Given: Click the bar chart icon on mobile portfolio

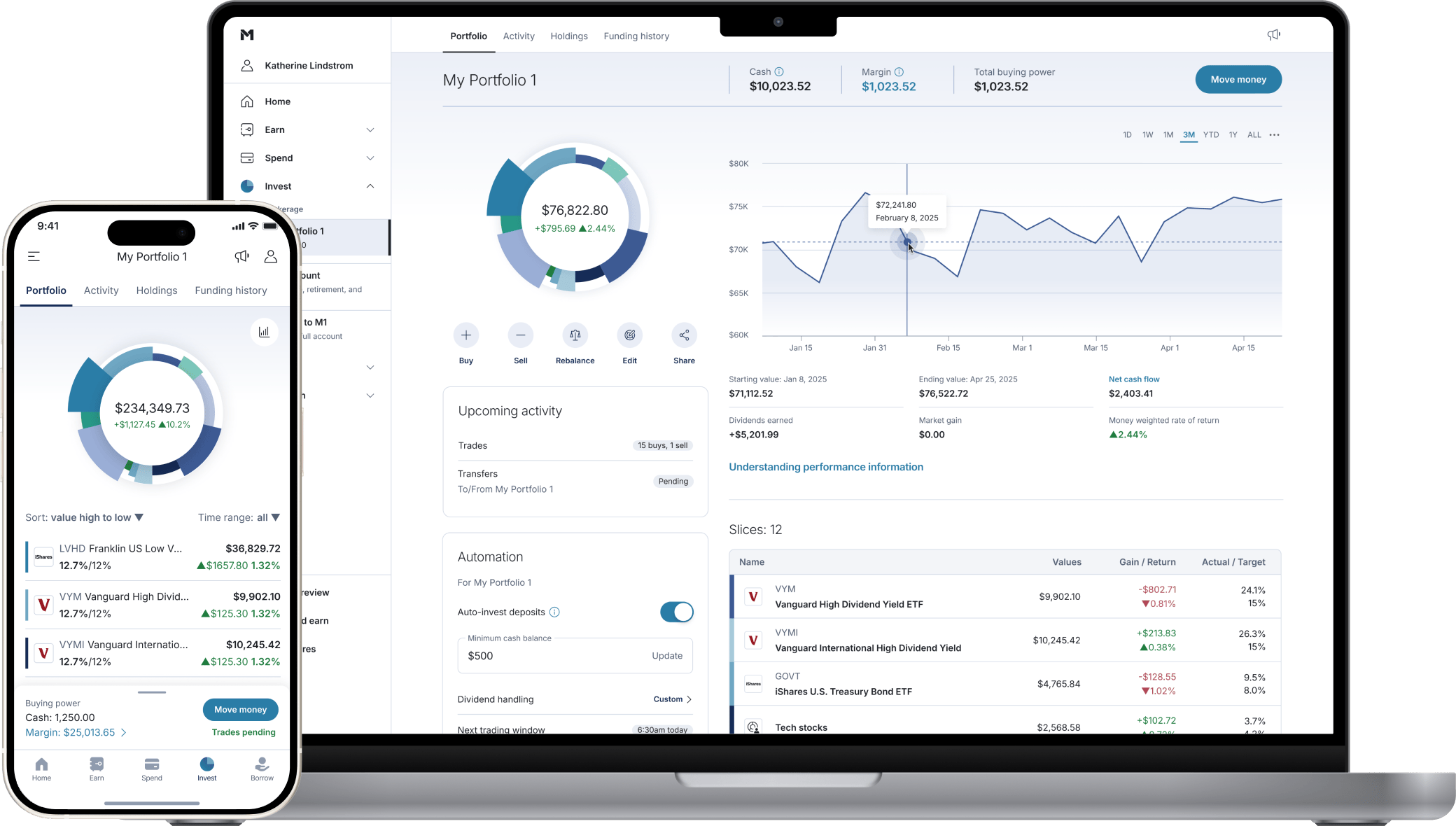Looking at the screenshot, I should click(264, 332).
